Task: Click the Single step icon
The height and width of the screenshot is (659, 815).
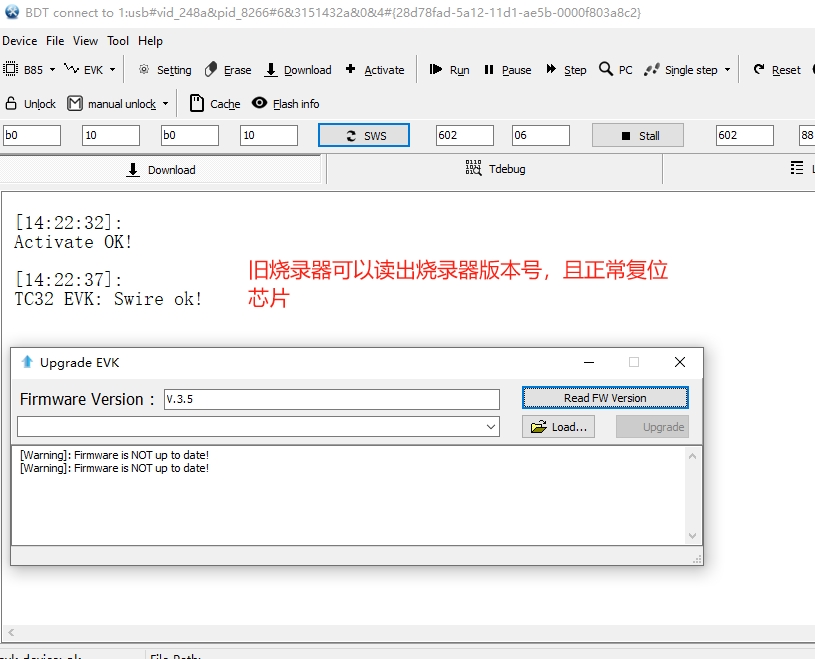Action: [x=651, y=69]
